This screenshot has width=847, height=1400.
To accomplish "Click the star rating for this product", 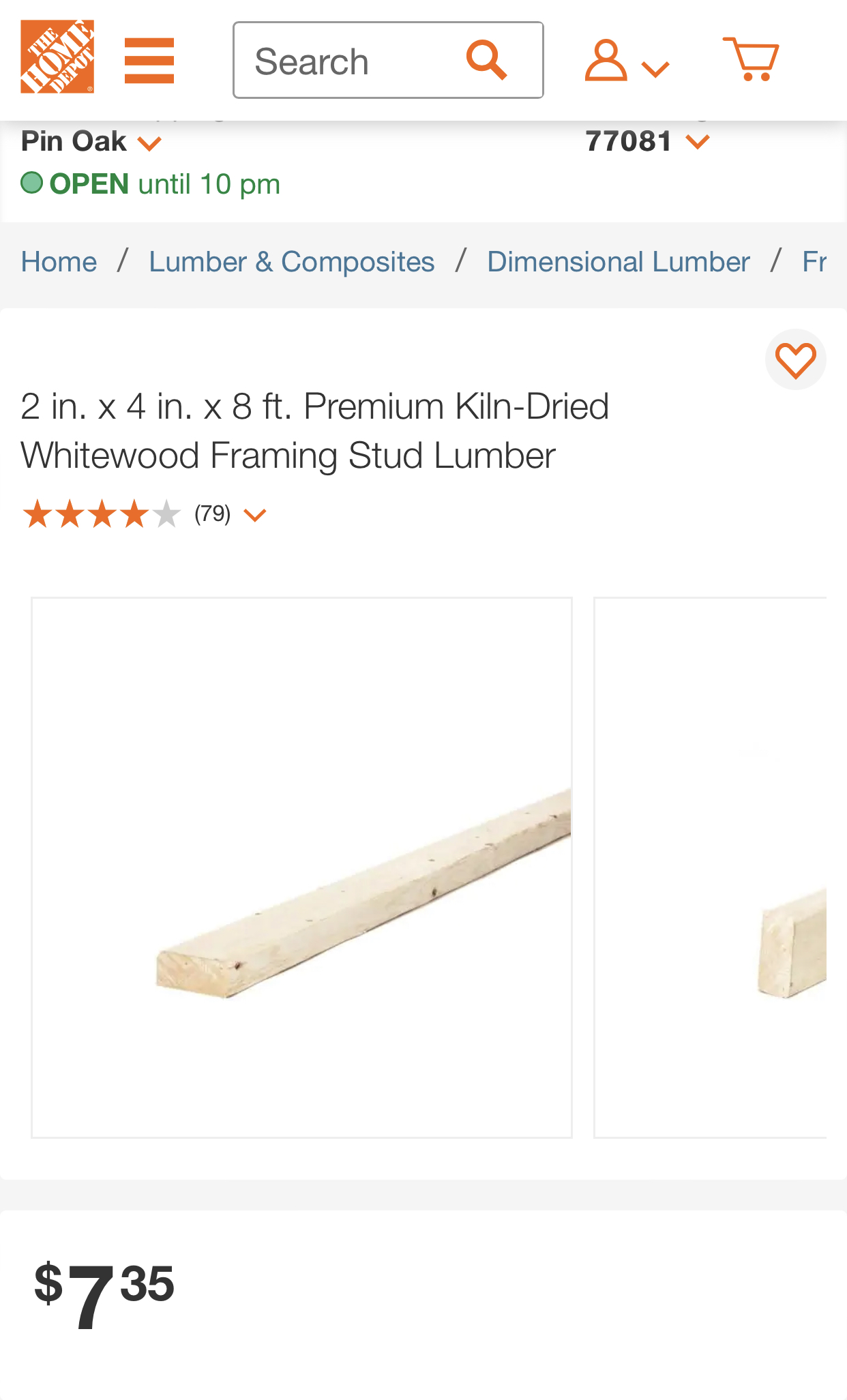I will pos(101,514).
